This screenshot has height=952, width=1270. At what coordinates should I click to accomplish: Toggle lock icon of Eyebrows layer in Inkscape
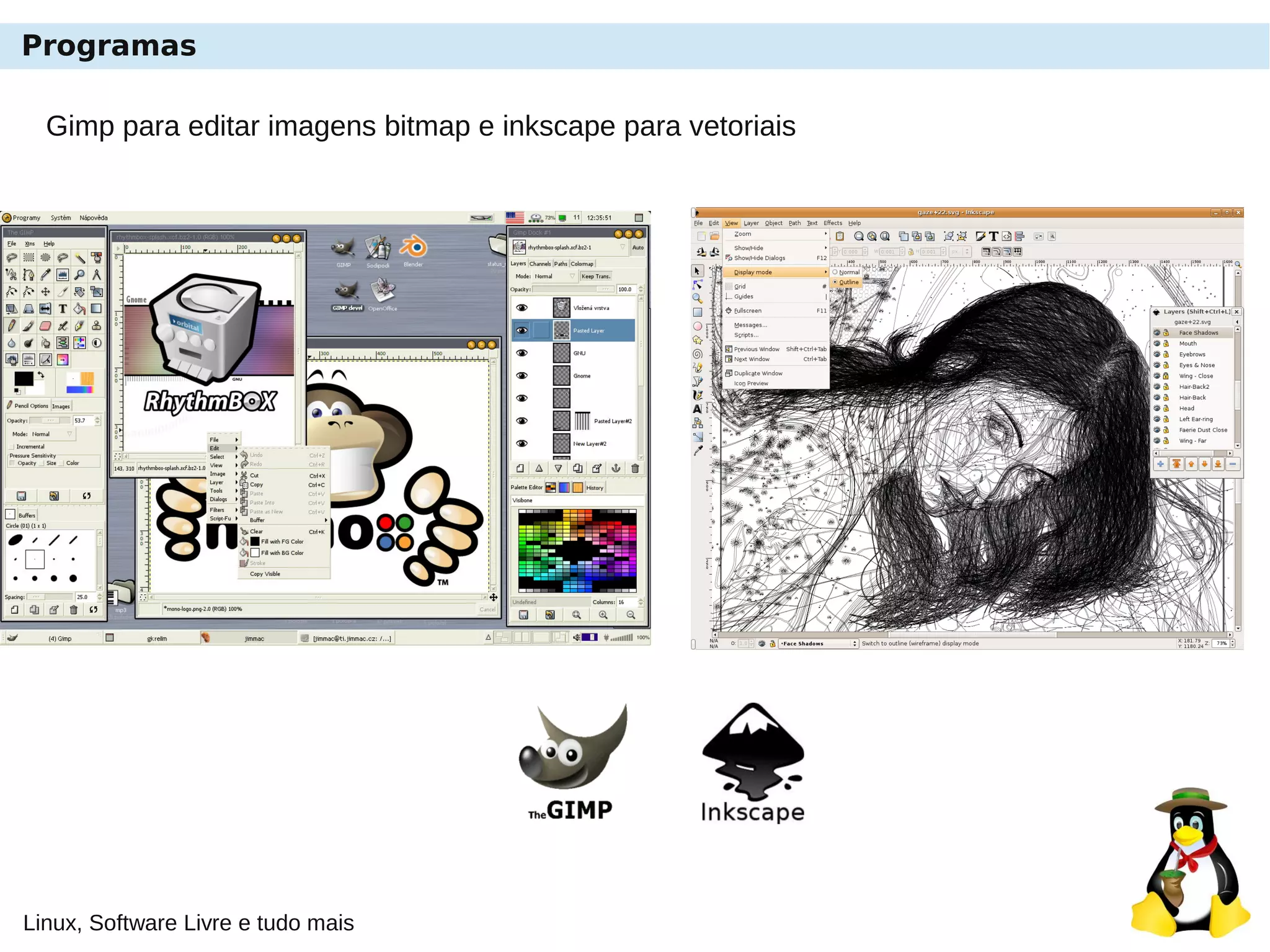tap(1166, 354)
